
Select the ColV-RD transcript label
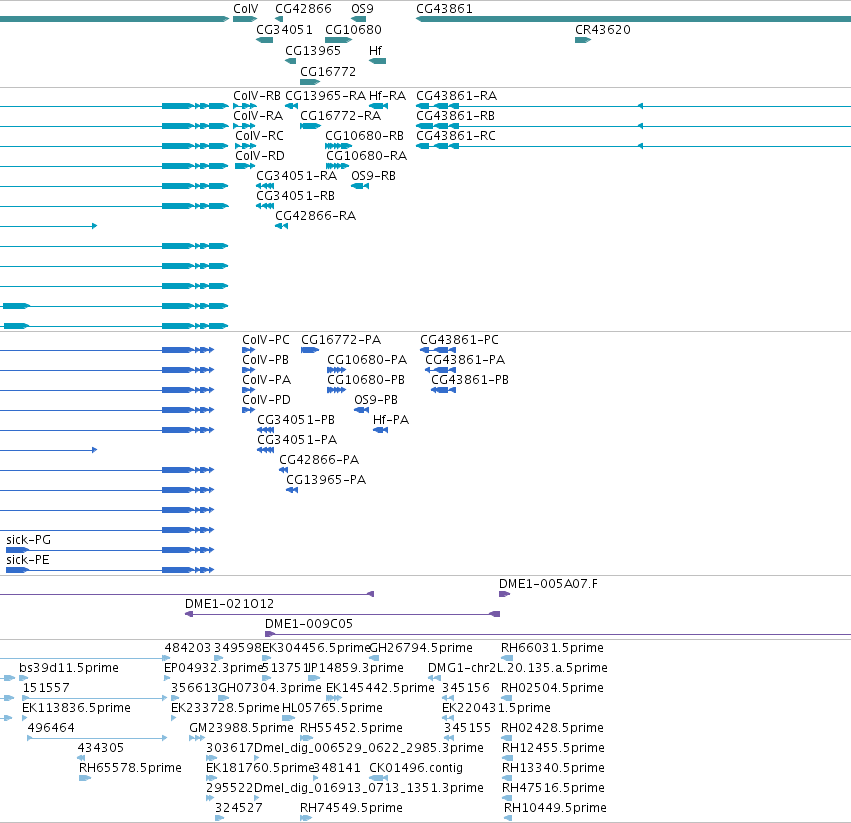[259, 156]
